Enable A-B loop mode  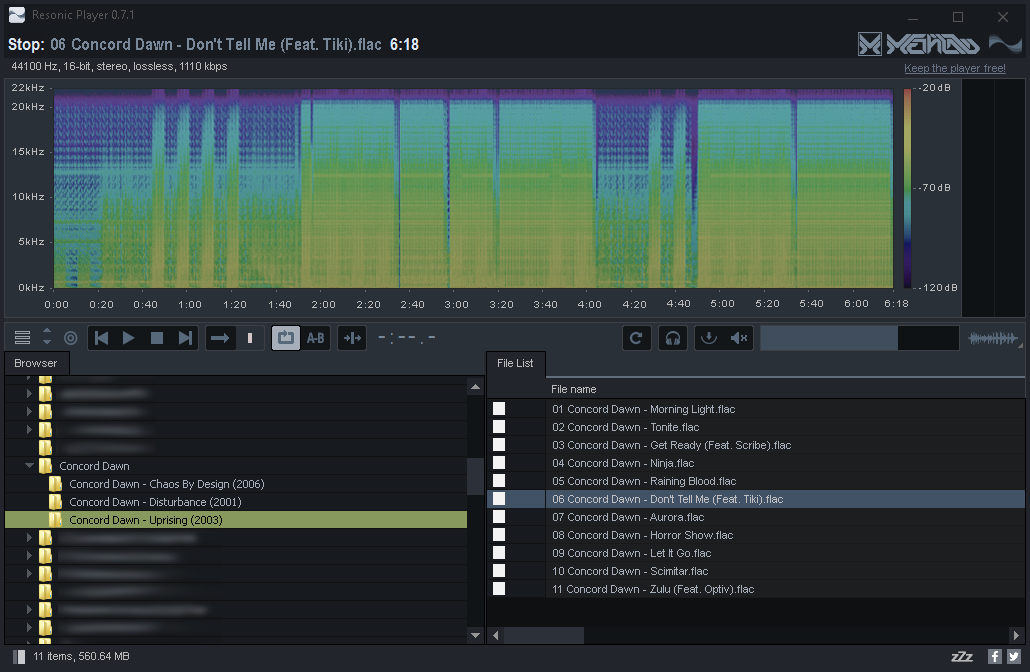pos(315,338)
